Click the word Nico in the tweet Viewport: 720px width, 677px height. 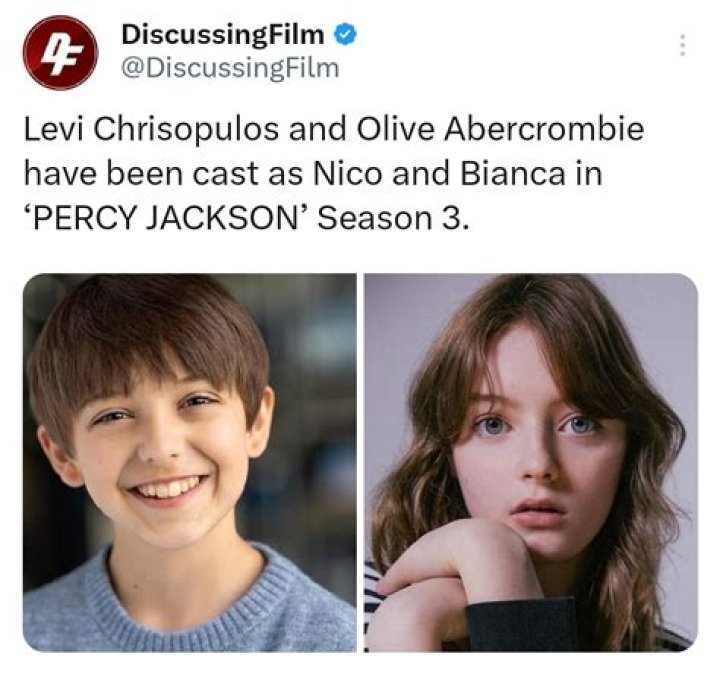point(347,174)
